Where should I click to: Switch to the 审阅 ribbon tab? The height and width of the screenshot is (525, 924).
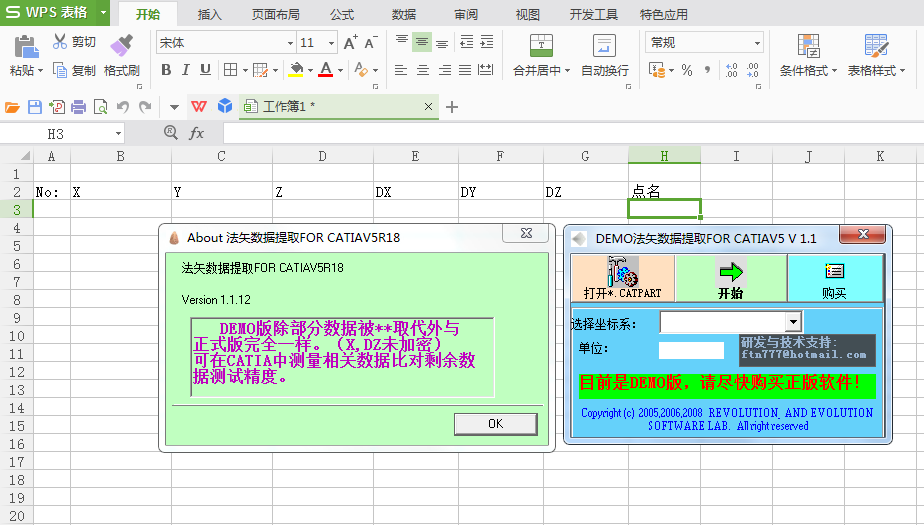466,14
